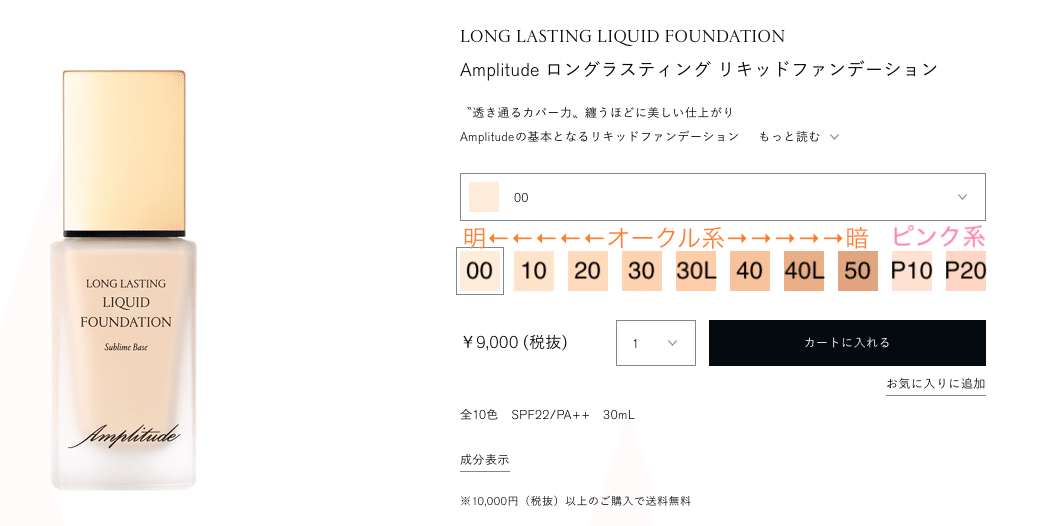Select the 40L shade swatch
Screen dimensions: 1039x526
(804, 271)
